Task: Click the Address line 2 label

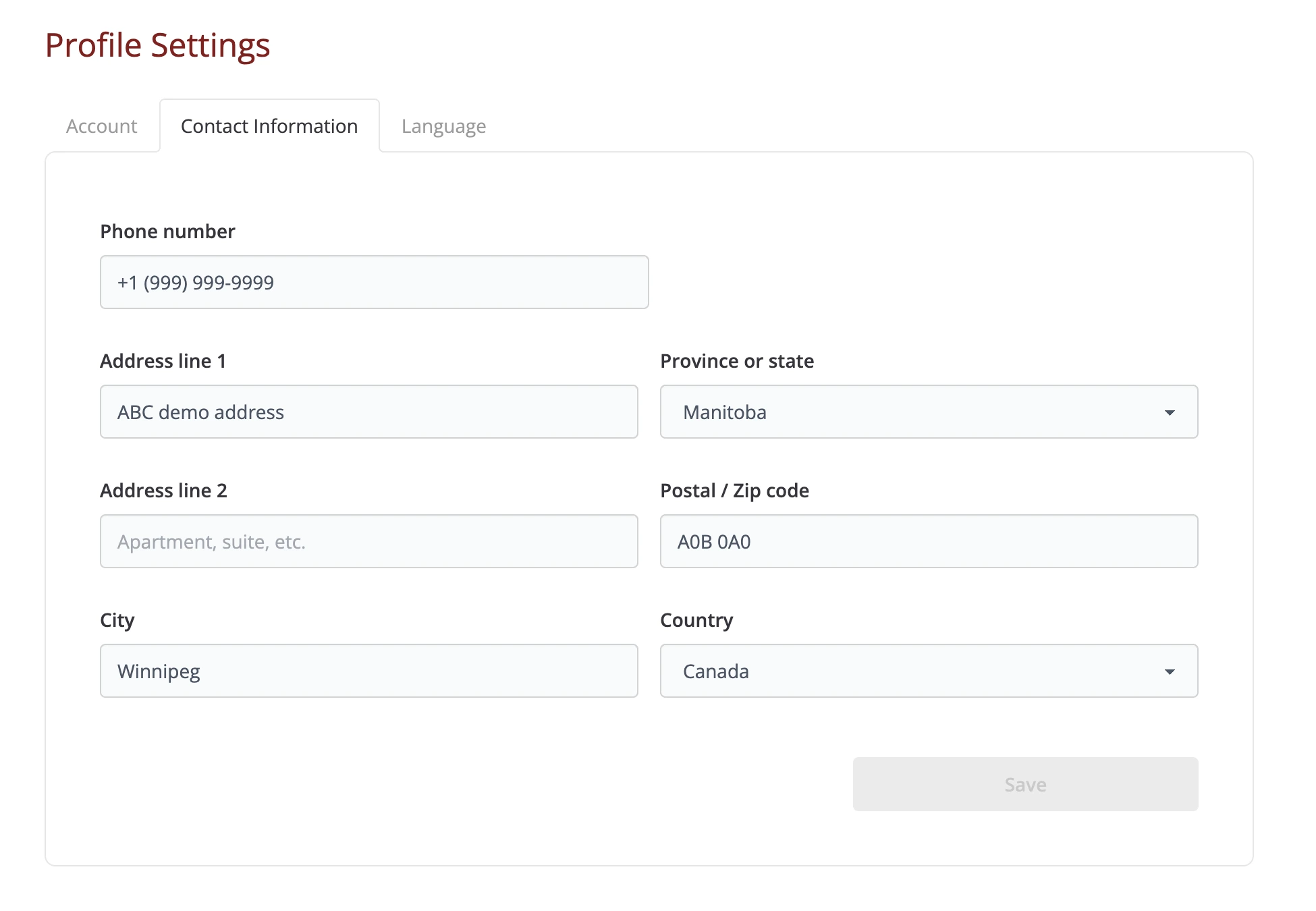Action: [x=163, y=491]
